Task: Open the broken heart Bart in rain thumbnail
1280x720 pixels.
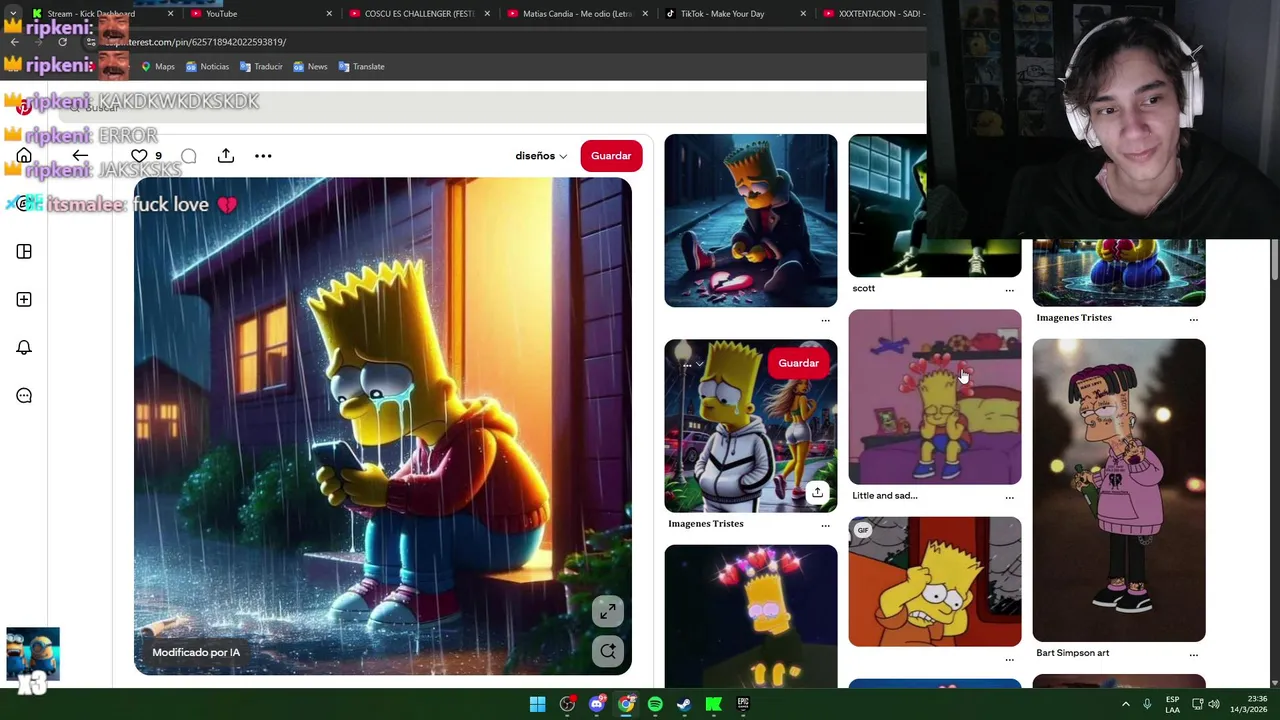Action: [751, 220]
